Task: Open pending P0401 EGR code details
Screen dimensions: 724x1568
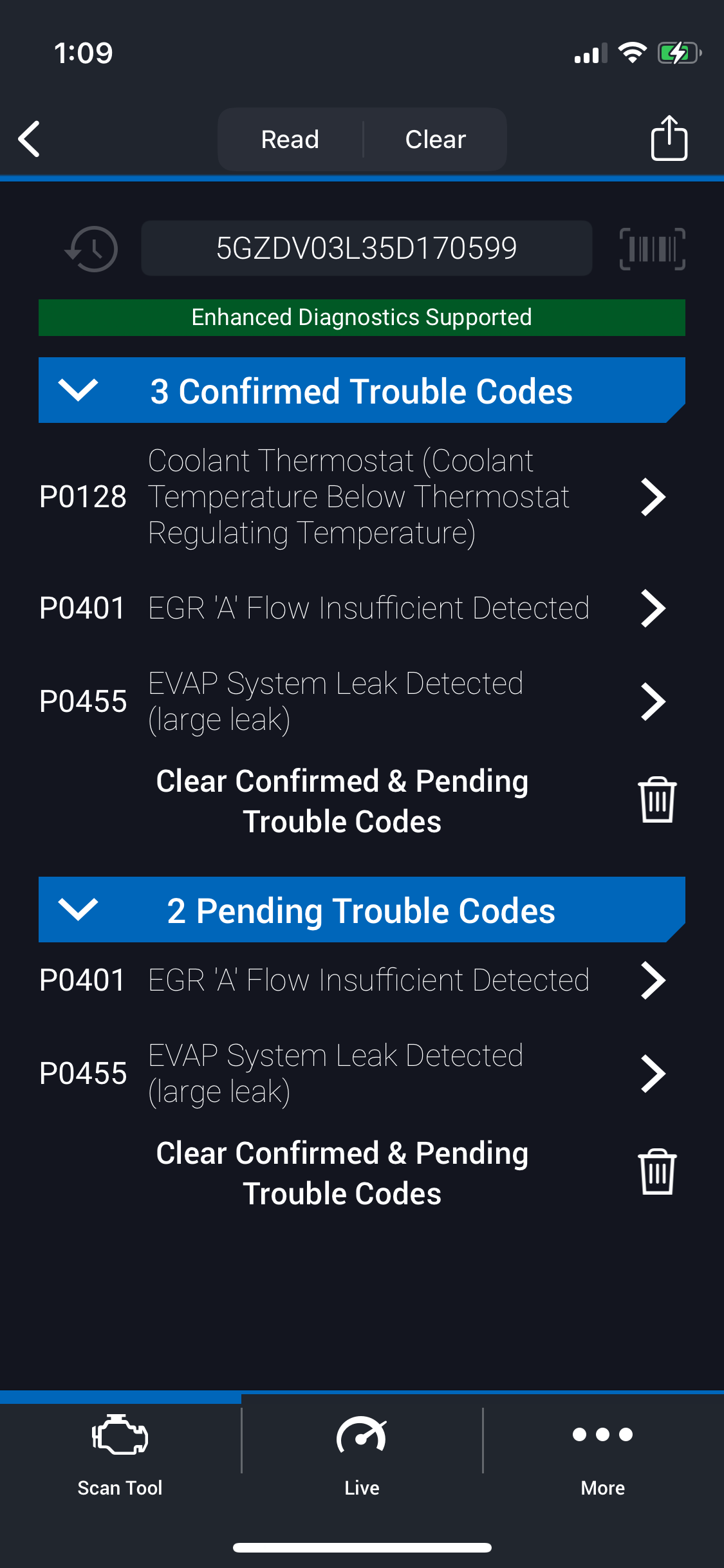Action: 653,980
